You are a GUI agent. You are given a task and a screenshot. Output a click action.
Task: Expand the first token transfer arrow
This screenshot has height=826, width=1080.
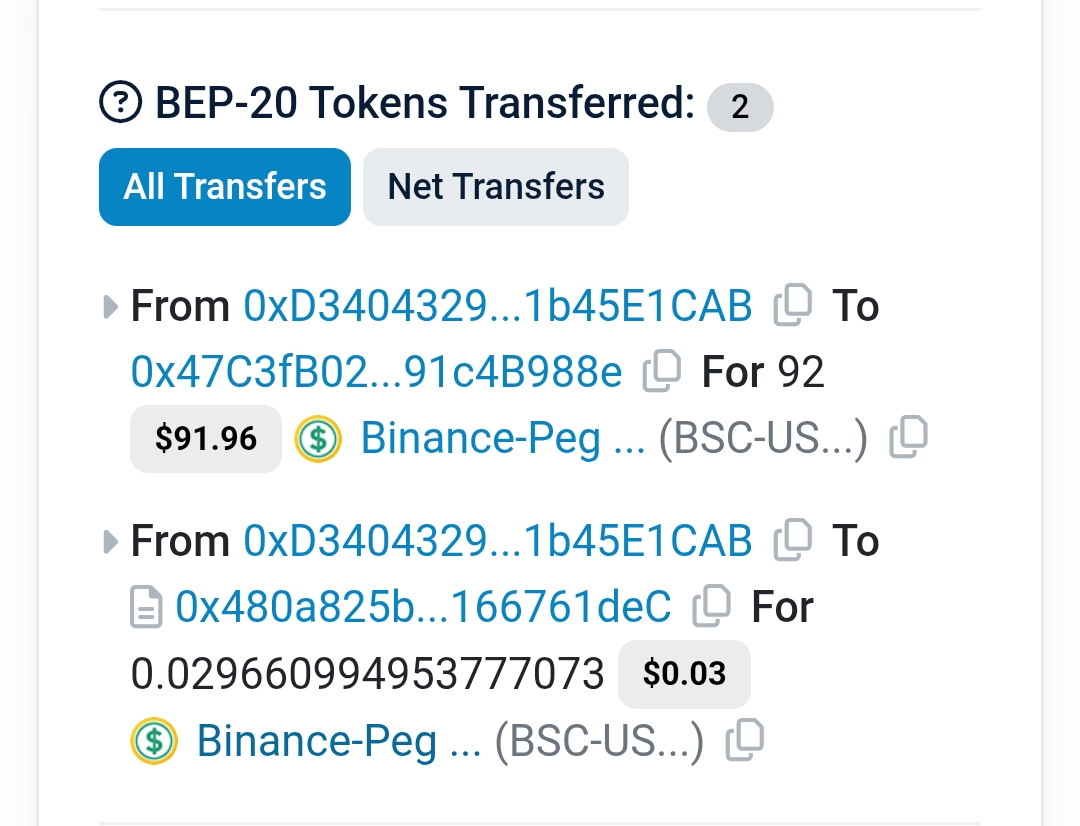[110, 307]
